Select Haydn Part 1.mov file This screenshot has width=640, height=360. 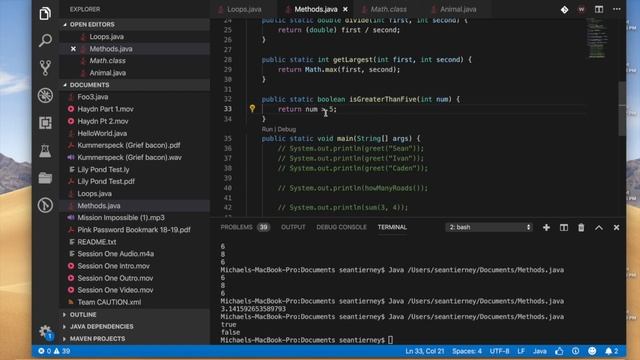pos(134,109)
